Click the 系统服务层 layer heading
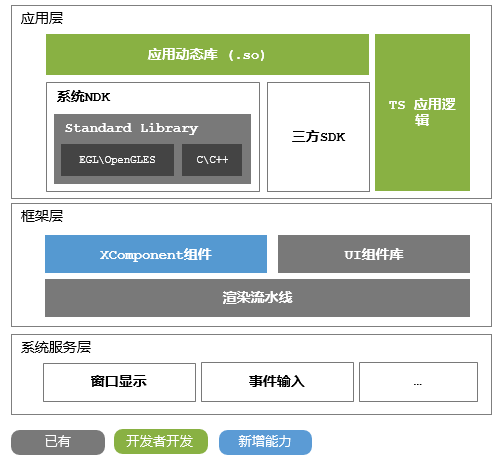 click(56, 347)
